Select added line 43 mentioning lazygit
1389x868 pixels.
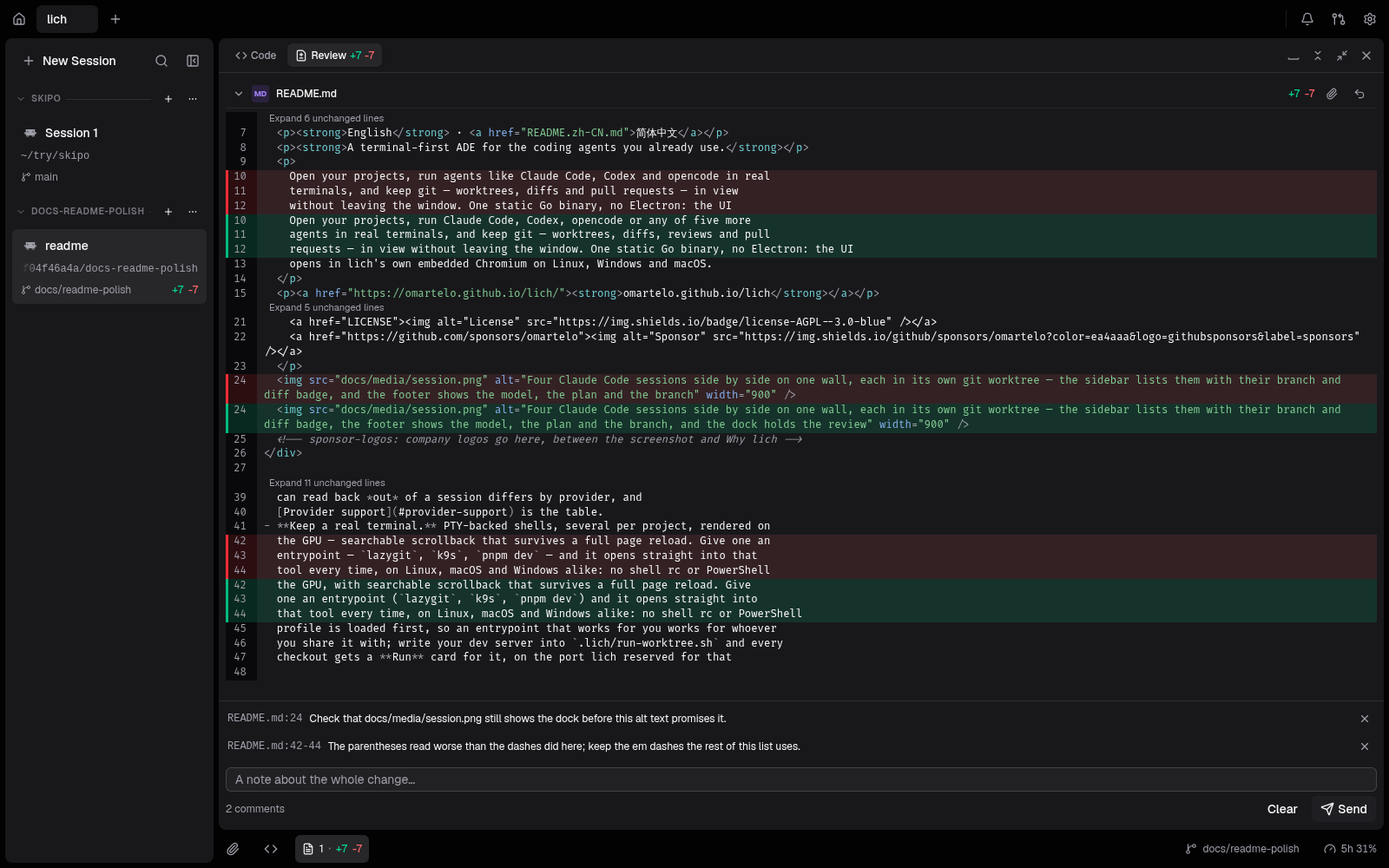803,599
